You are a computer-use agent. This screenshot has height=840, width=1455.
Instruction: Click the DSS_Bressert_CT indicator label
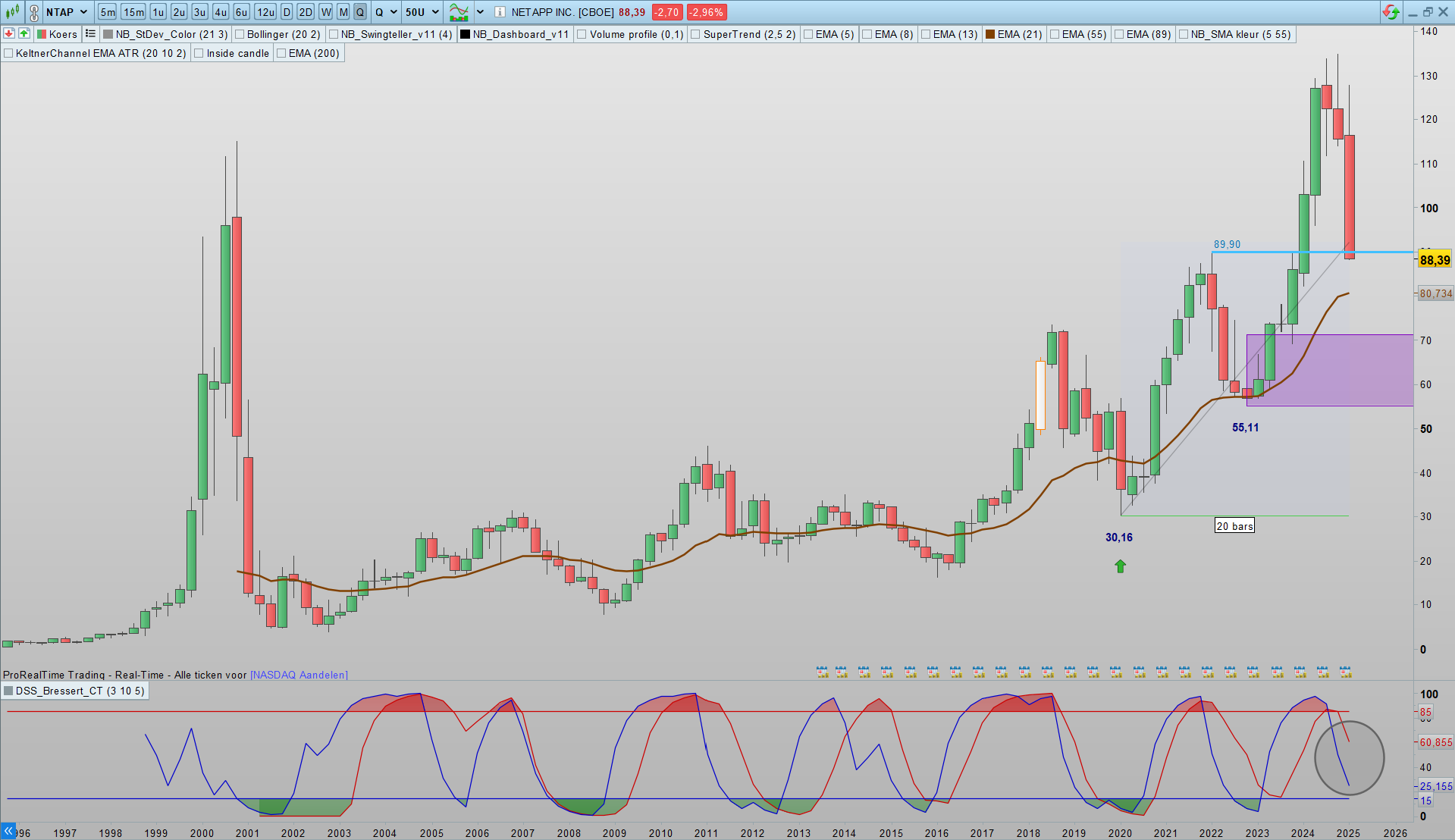pyautogui.click(x=80, y=691)
